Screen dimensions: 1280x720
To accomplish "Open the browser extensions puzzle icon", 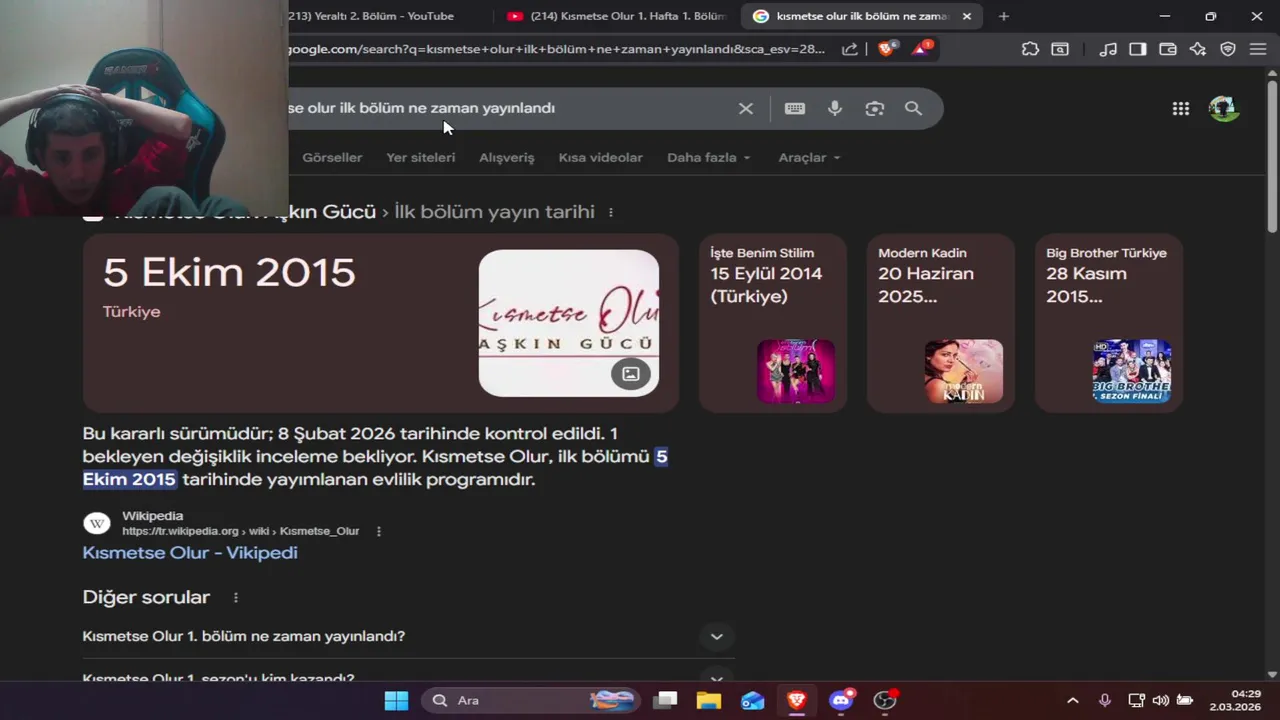I will [x=1030, y=49].
